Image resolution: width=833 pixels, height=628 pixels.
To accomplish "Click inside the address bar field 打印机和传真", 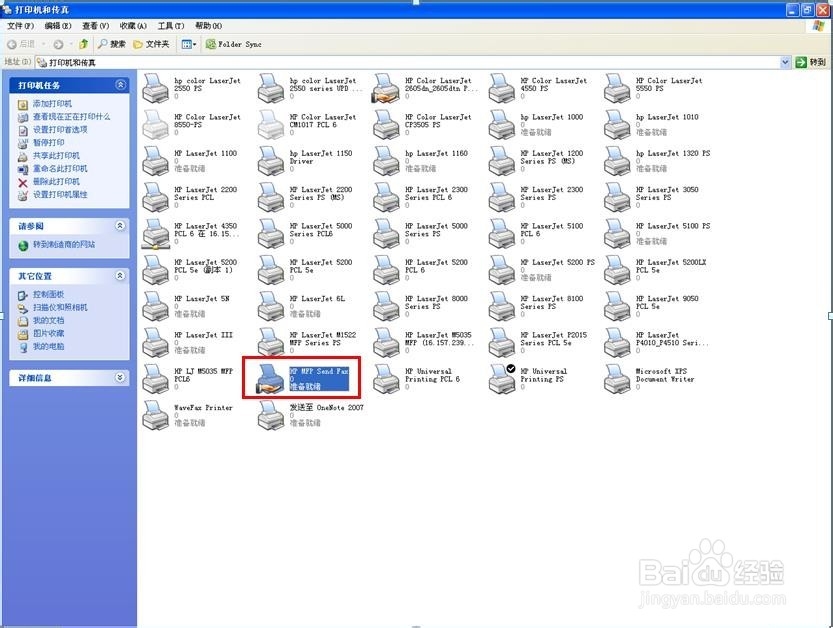I will point(407,62).
